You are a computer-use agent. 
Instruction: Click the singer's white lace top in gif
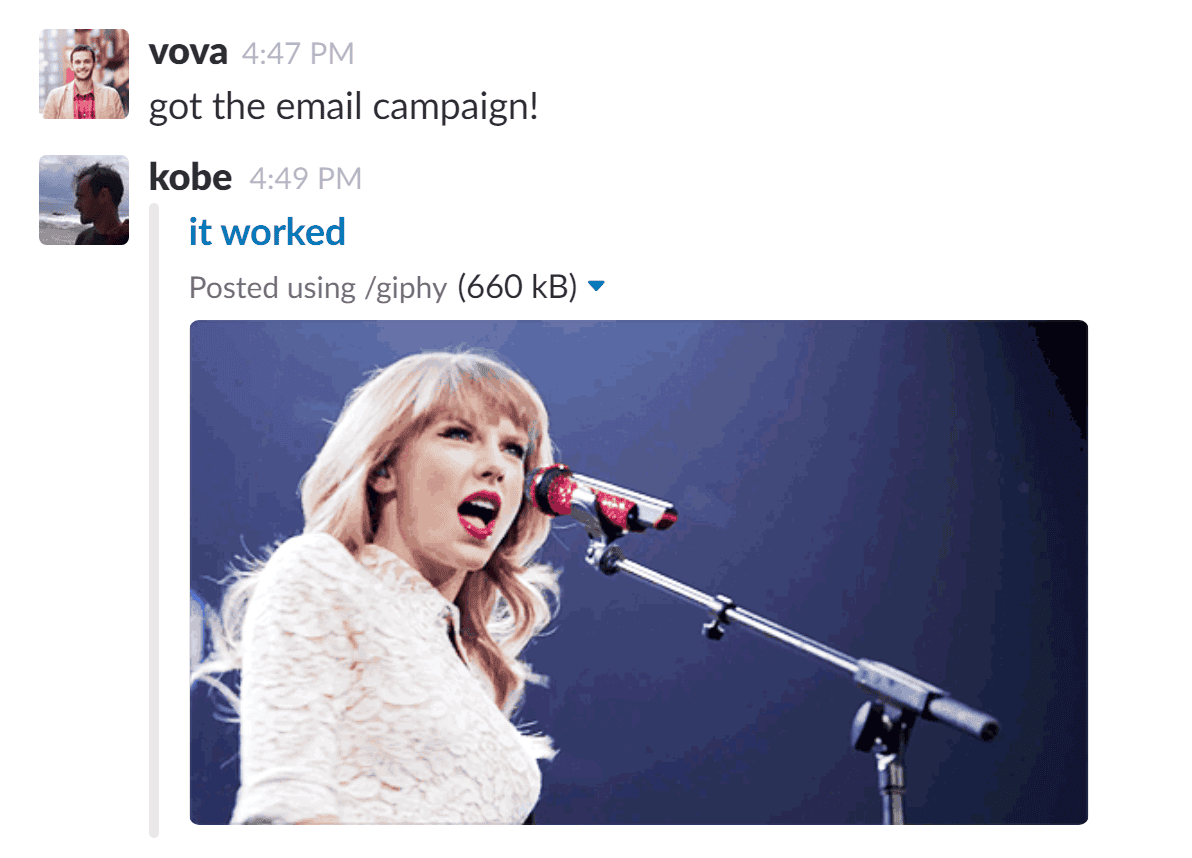point(380,684)
